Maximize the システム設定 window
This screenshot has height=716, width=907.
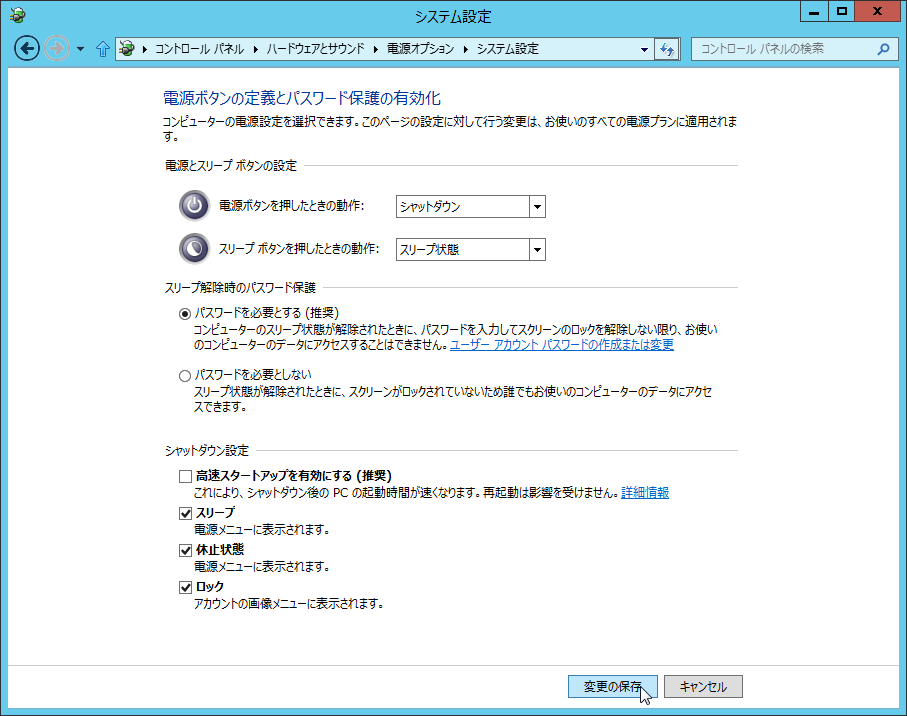(x=842, y=12)
